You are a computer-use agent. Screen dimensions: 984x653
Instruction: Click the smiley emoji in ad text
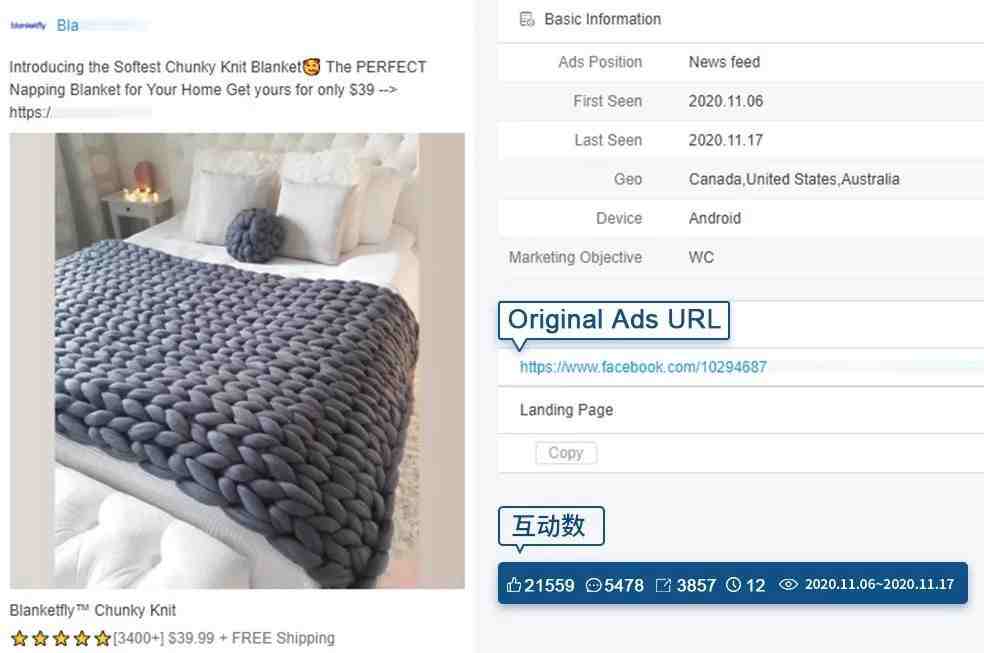point(311,66)
